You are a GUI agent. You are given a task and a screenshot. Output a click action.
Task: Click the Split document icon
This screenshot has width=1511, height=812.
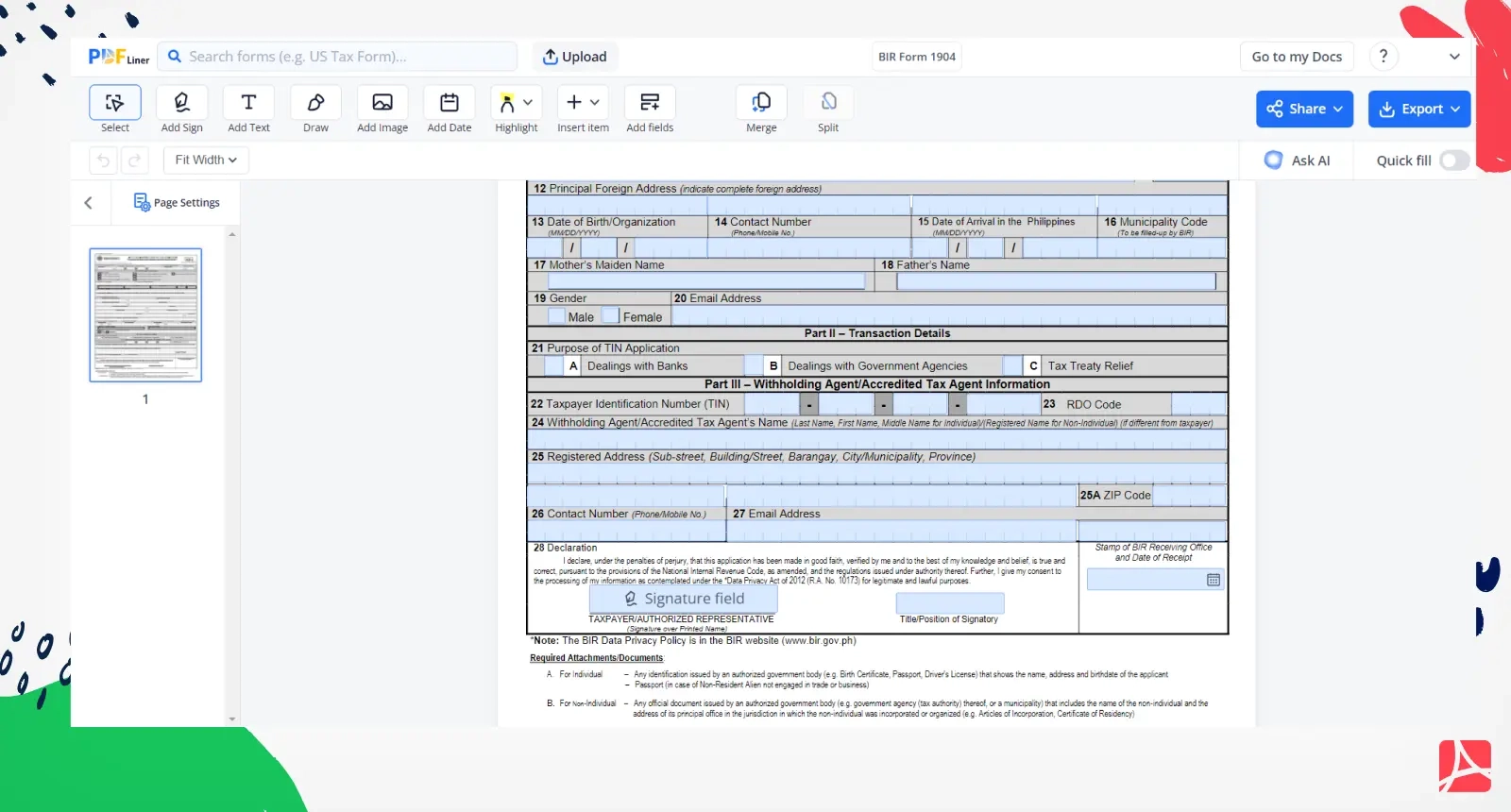pyautogui.click(x=828, y=102)
